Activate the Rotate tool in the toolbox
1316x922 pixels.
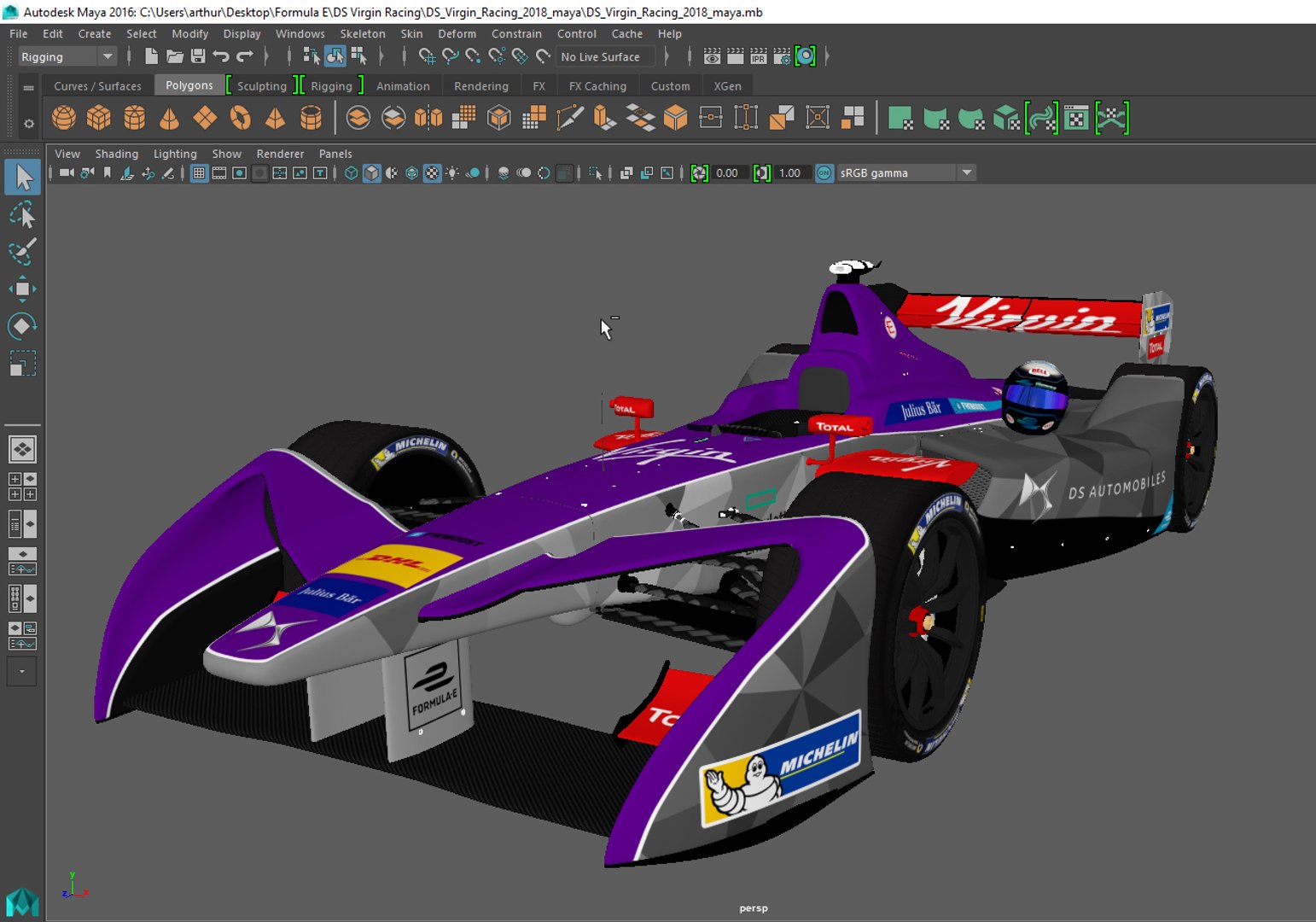tap(22, 326)
